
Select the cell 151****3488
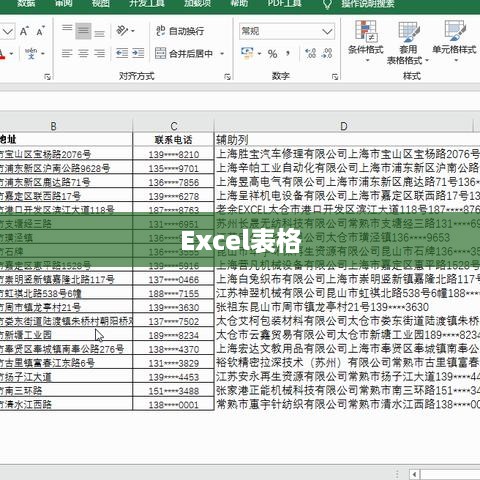pyautogui.click(x=173, y=391)
